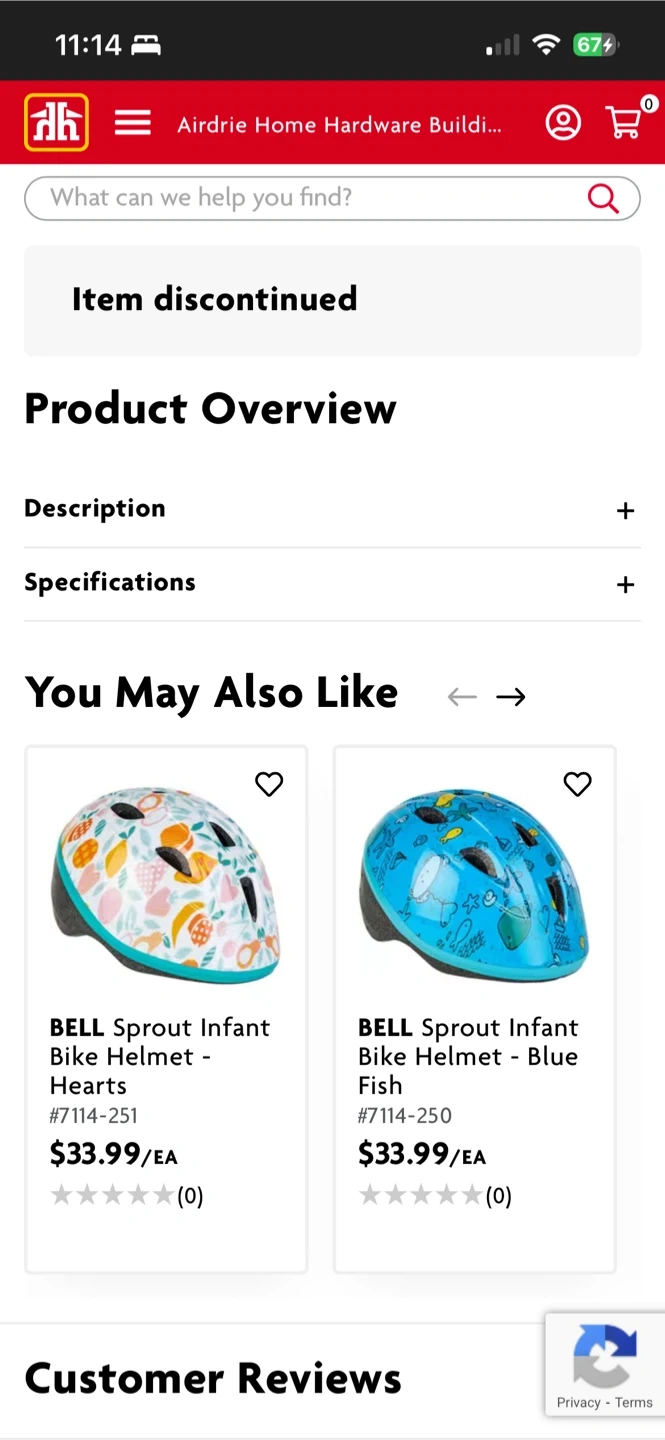Favorite the Hearts helmet with heart icon

click(x=269, y=784)
